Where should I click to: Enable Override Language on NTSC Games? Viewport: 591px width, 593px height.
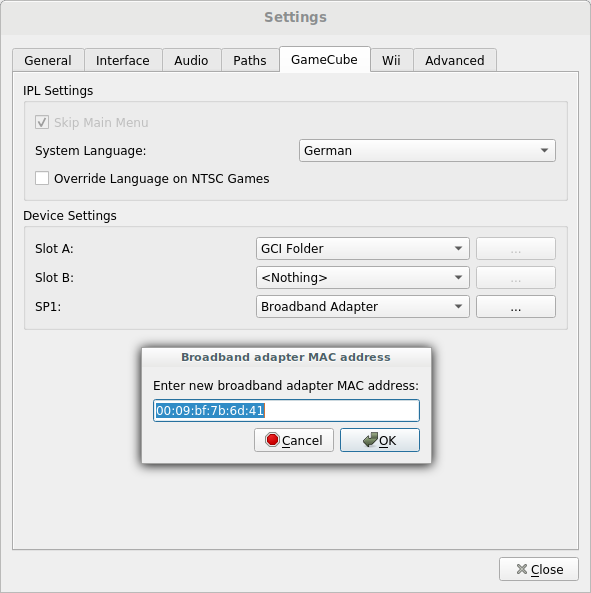(x=42, y=178)
